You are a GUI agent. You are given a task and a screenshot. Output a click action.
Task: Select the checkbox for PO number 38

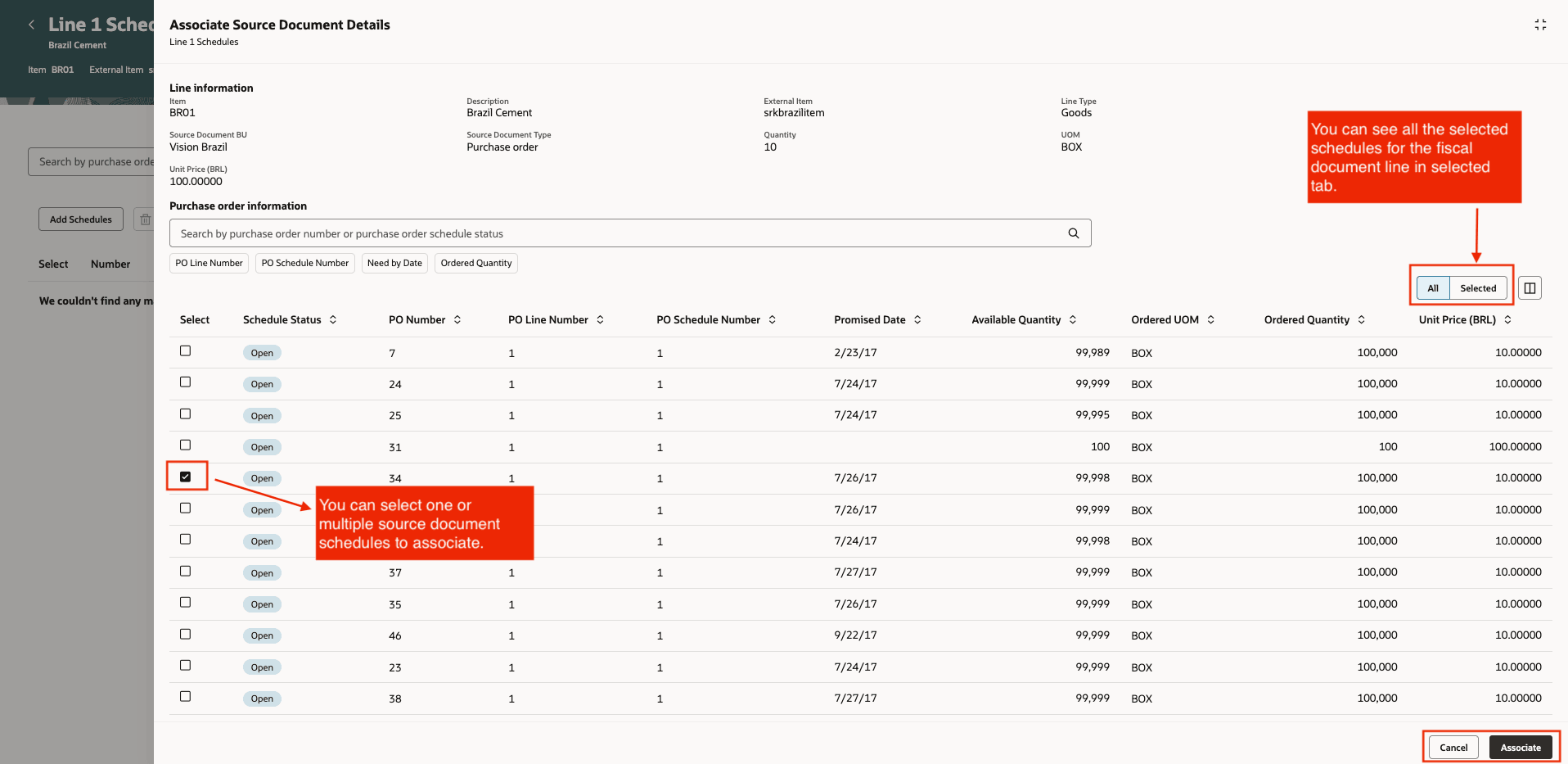185,696
